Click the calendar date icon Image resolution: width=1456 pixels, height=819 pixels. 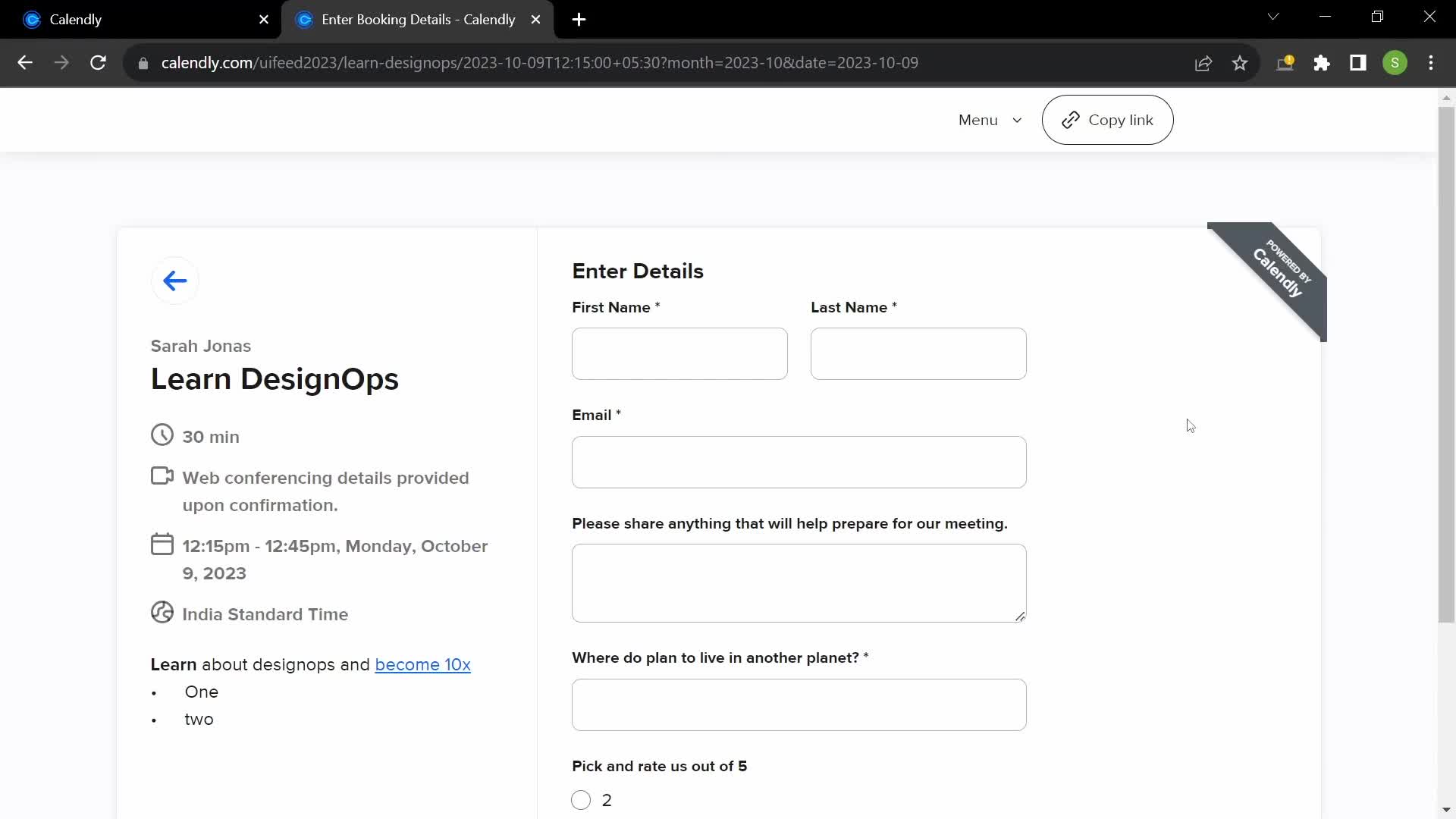(162, 544)
